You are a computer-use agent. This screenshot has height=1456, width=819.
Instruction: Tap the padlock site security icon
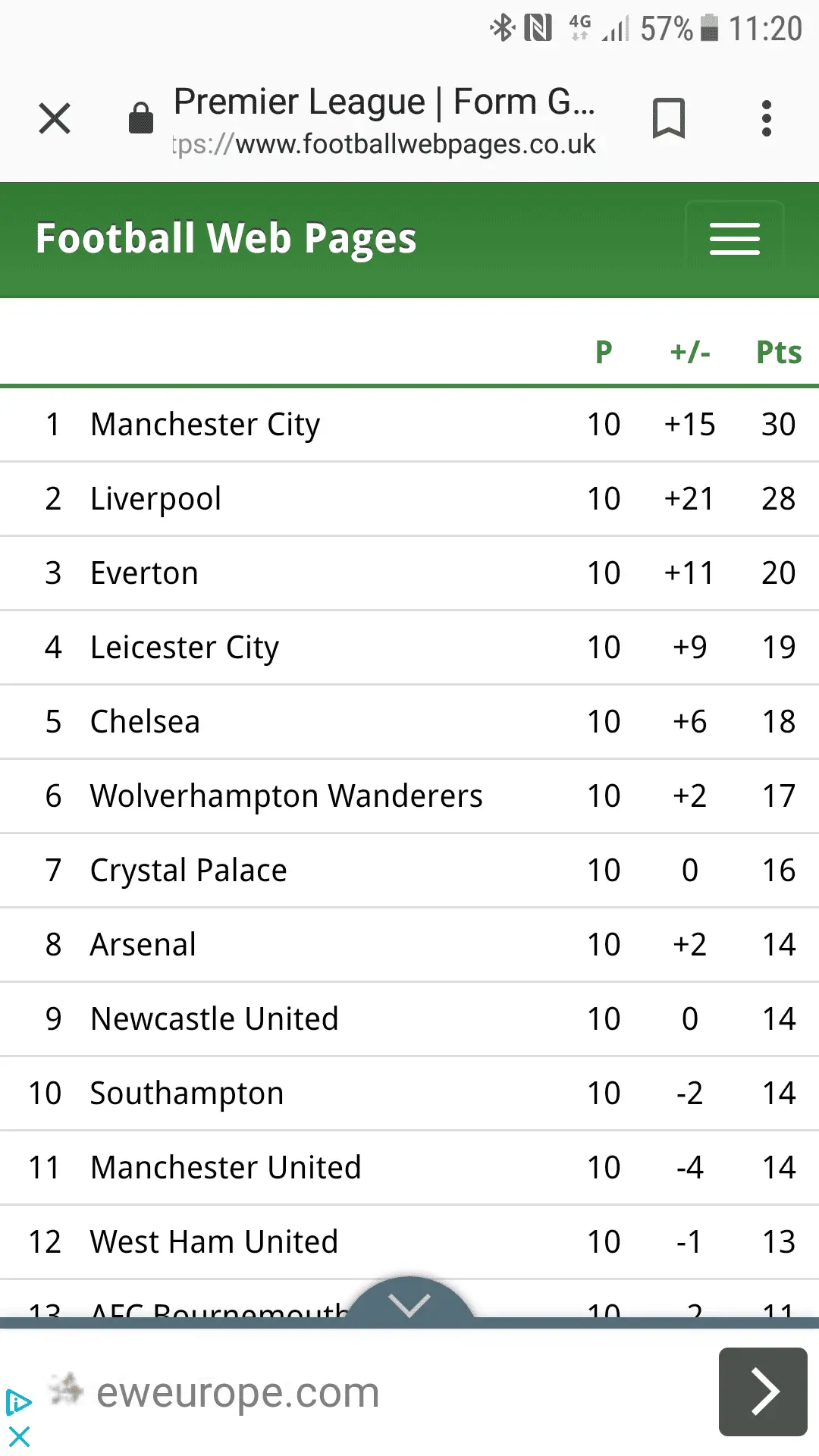pos(141,118)
